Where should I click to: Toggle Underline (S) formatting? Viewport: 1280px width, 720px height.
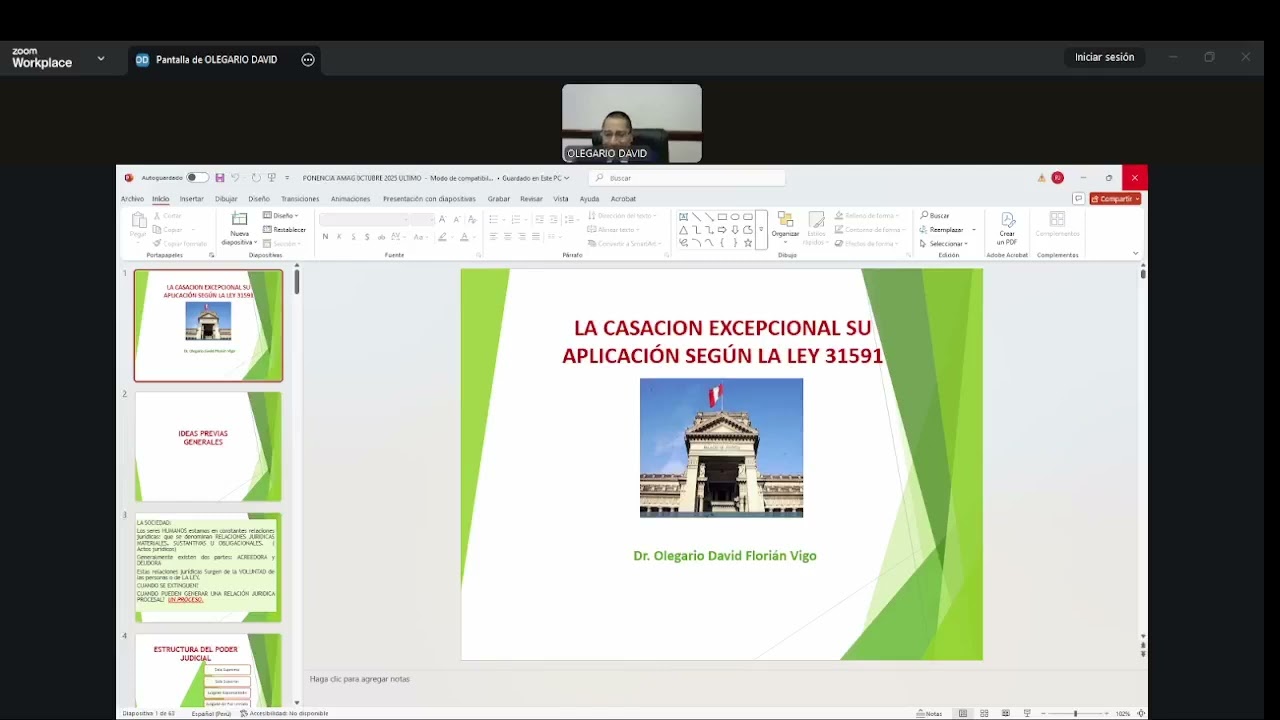353,237
